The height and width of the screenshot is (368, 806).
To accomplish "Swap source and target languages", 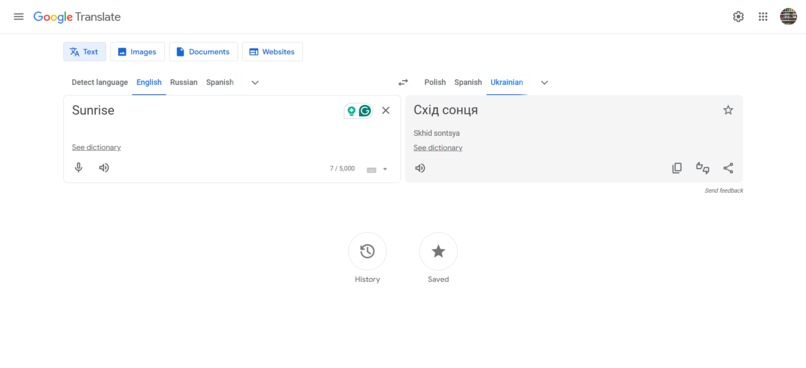I will point(403,82).
